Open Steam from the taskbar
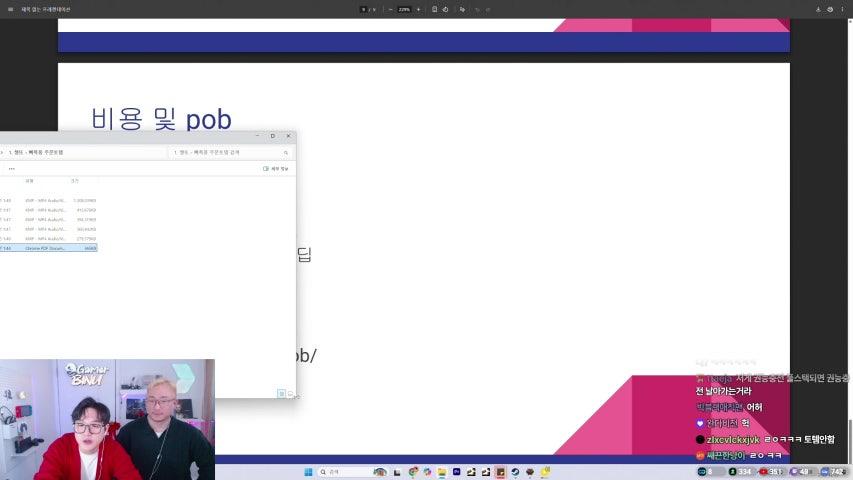 click(515, 472)
